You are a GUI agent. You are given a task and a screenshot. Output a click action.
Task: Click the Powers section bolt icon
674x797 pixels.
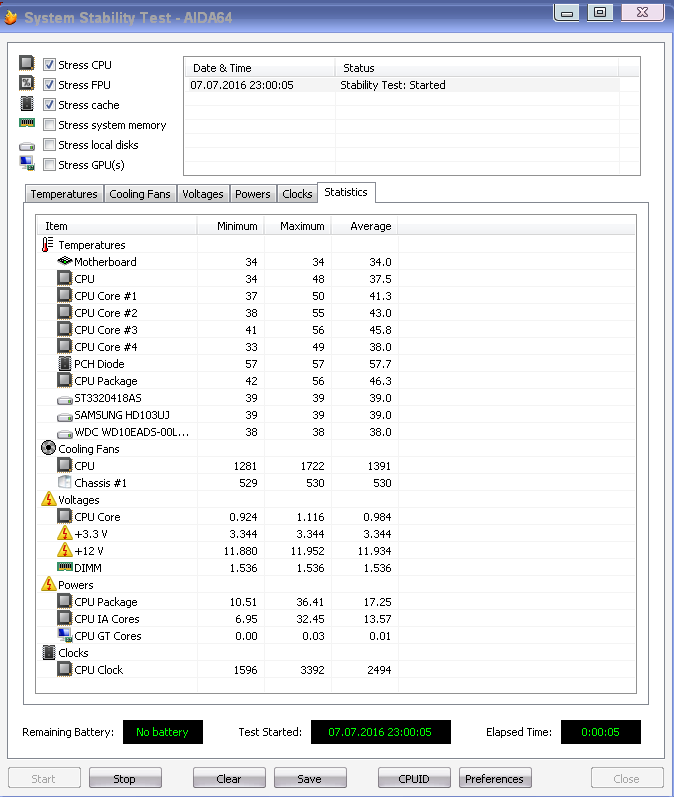tap(48, 584)
